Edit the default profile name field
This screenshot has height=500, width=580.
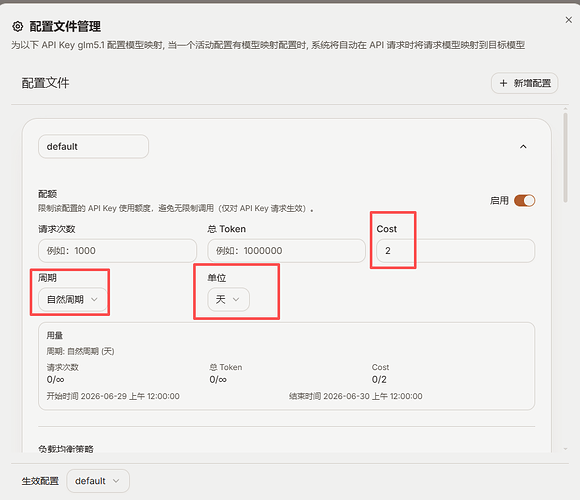tap(94, 146)
